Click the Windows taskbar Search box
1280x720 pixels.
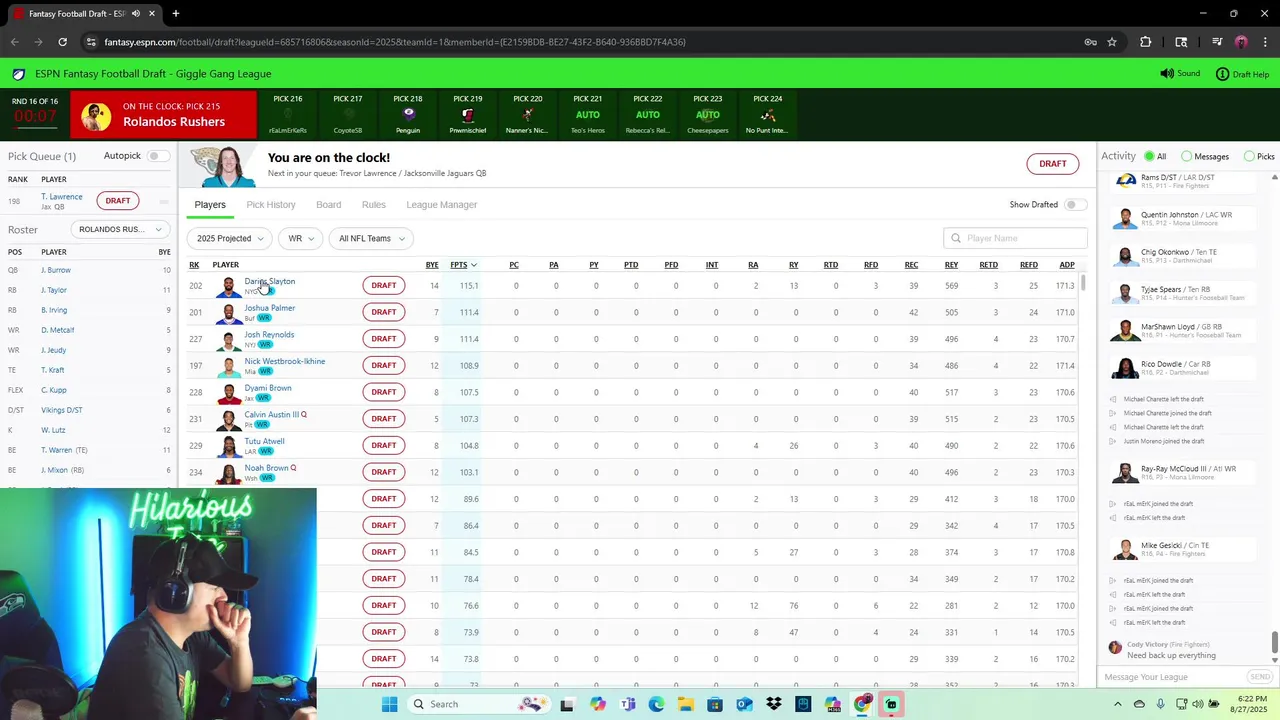[x=479, y=704]
